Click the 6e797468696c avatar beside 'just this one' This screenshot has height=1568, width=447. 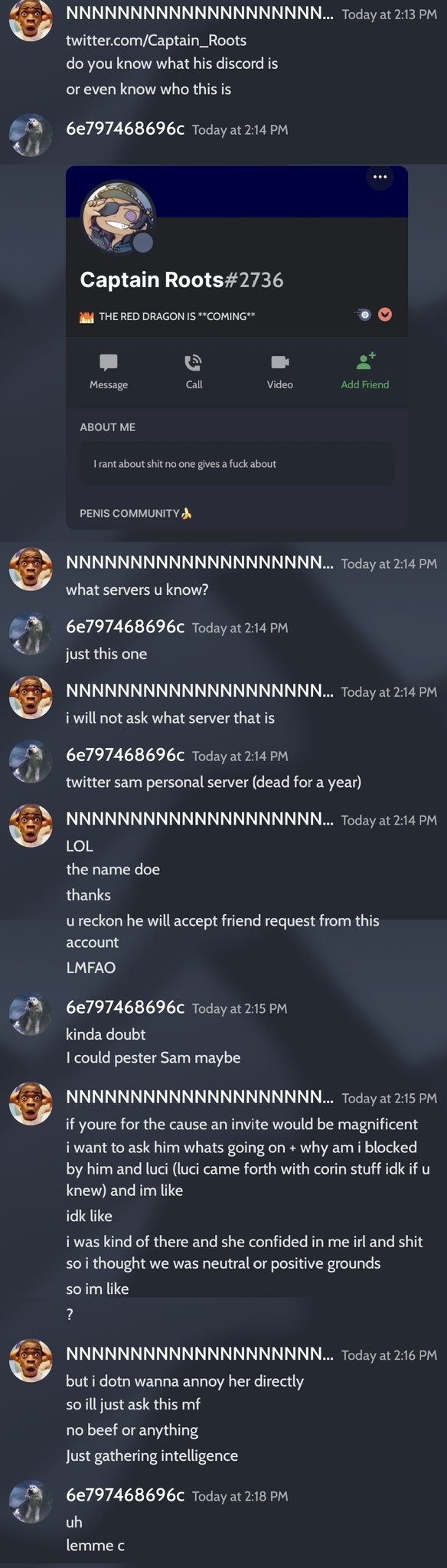[x=31, y=633]
